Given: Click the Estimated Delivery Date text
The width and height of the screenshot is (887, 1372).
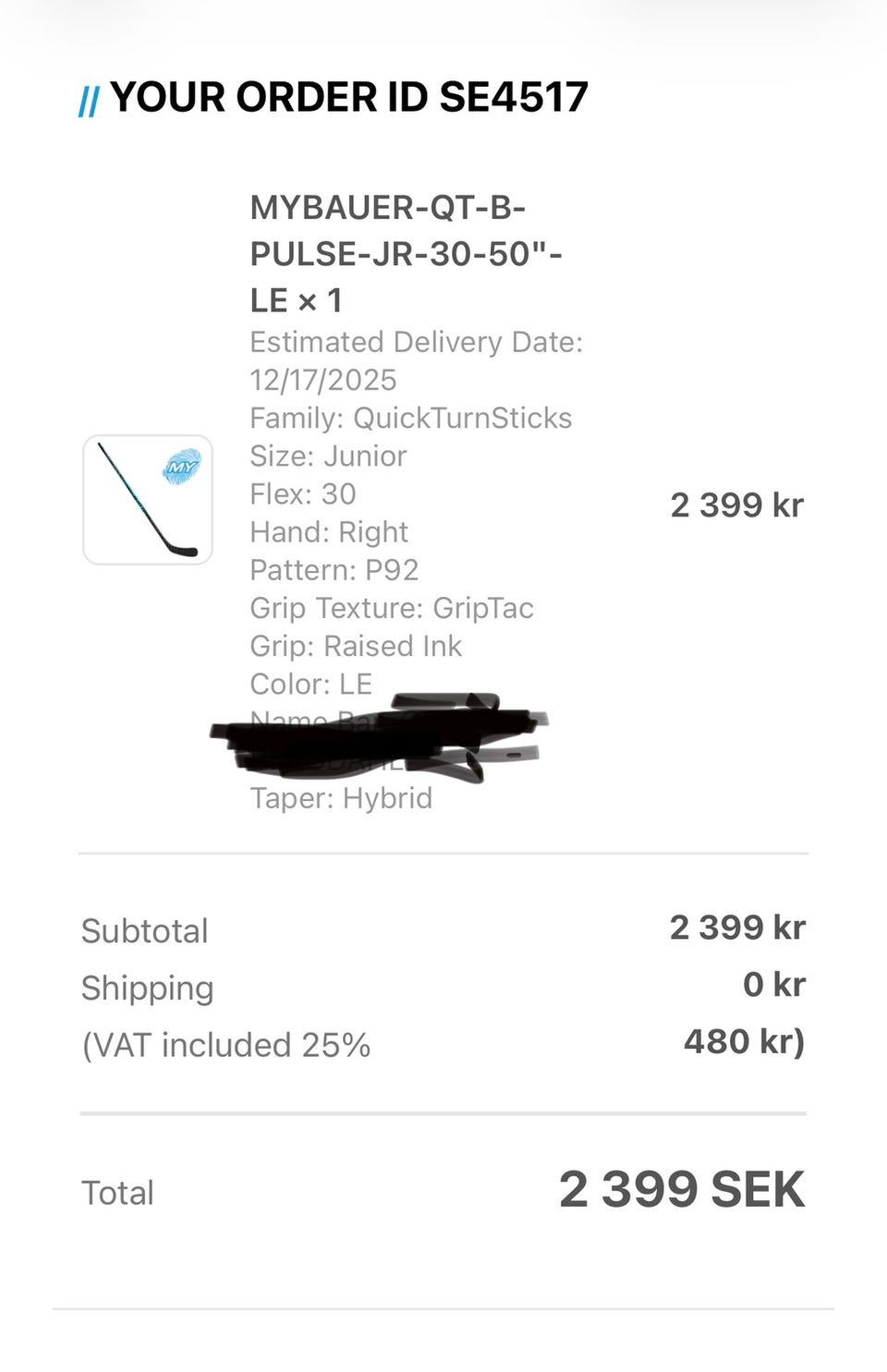Looking at the screenshot, I should 416,360.
